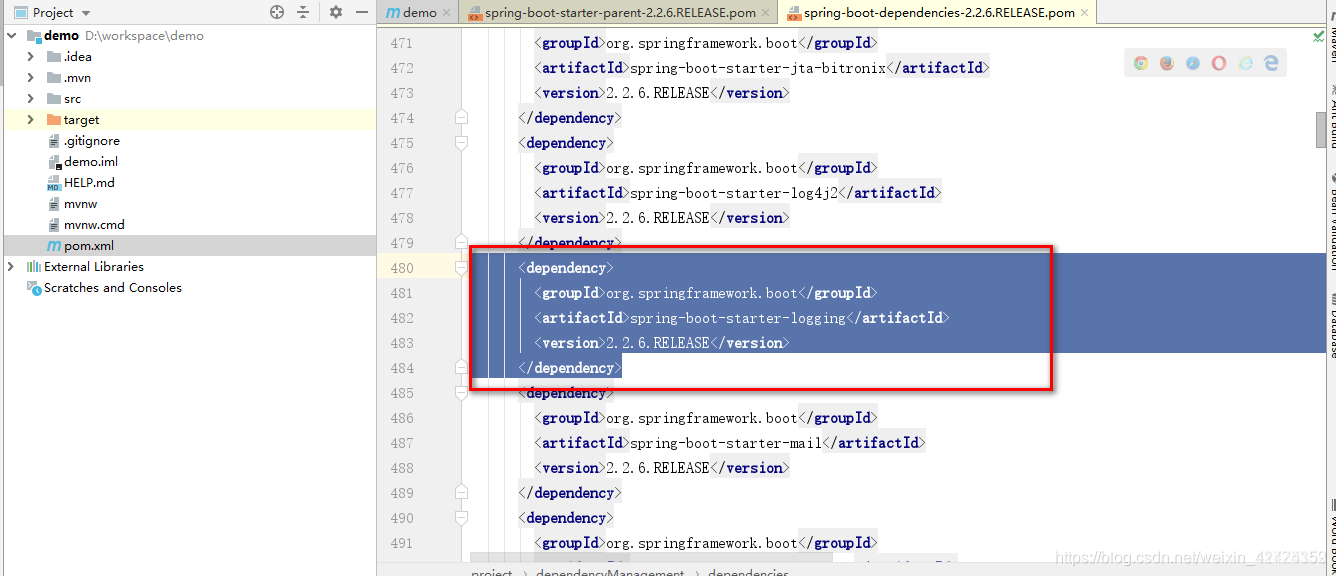Select the target folder name
The width and height of the screenshot is (1336, 576).
pyautogui.click(x=82, y=120)
